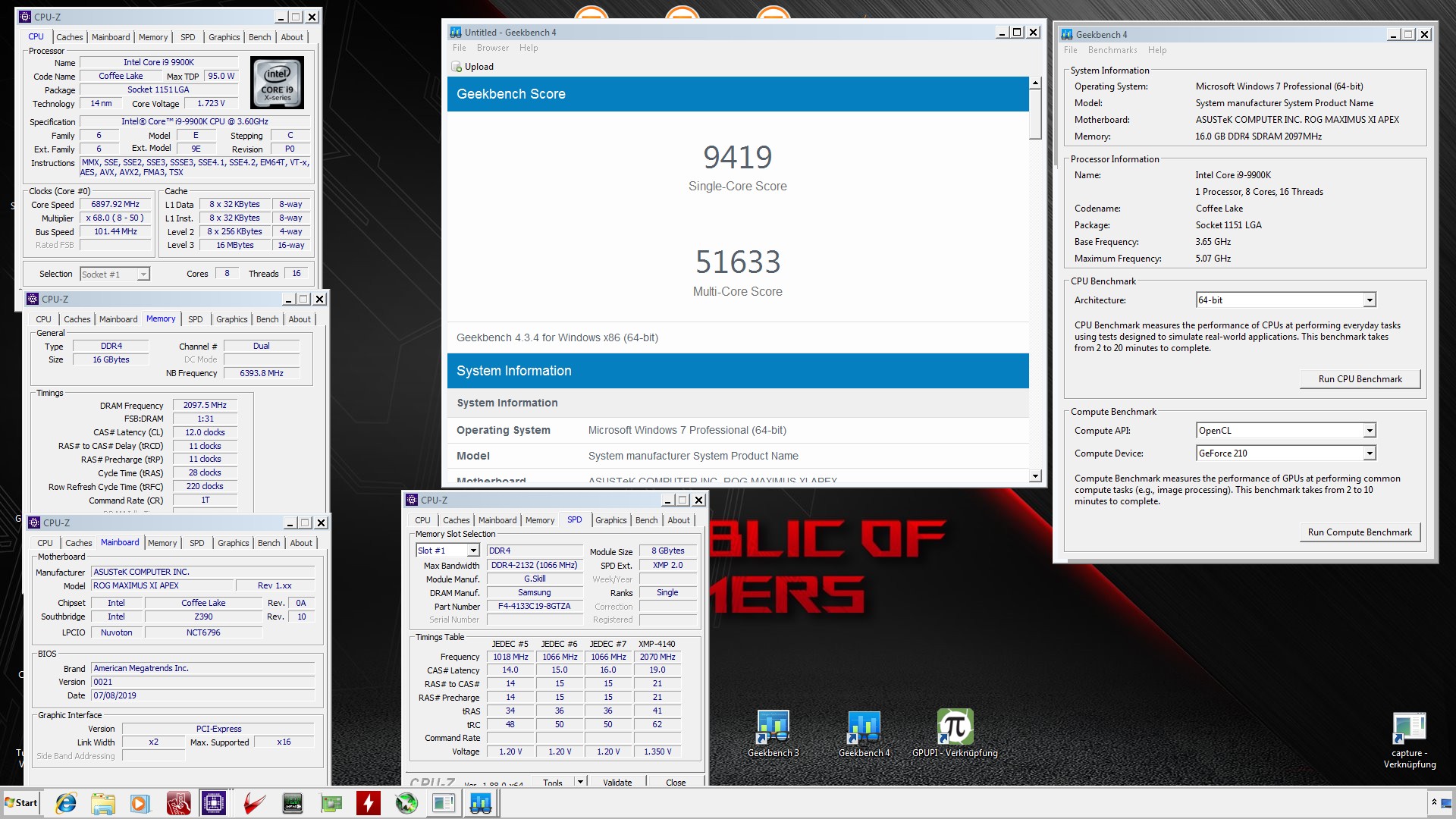Open Internet Explorer from the taskbar
The image size is (1456, 819).
click(x=66, y=803)
